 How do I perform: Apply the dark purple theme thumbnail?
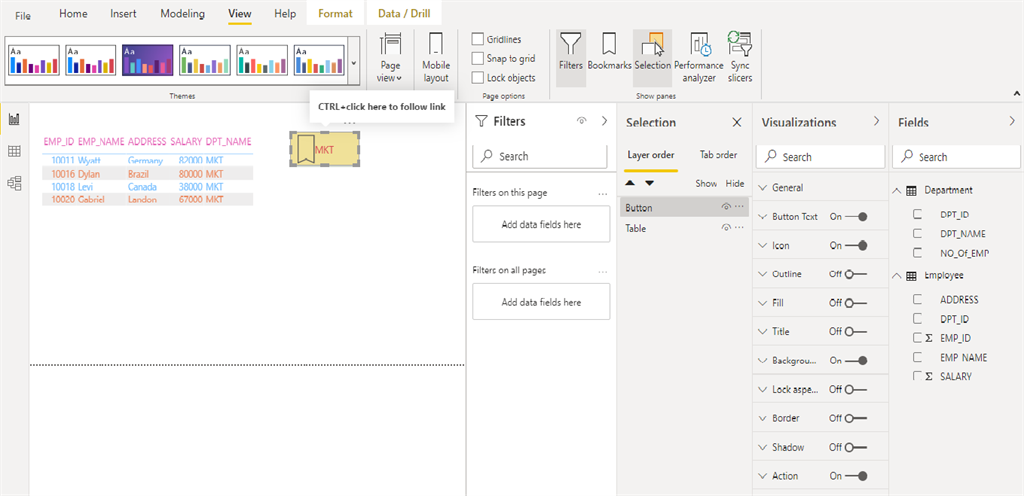pos(148,60)
